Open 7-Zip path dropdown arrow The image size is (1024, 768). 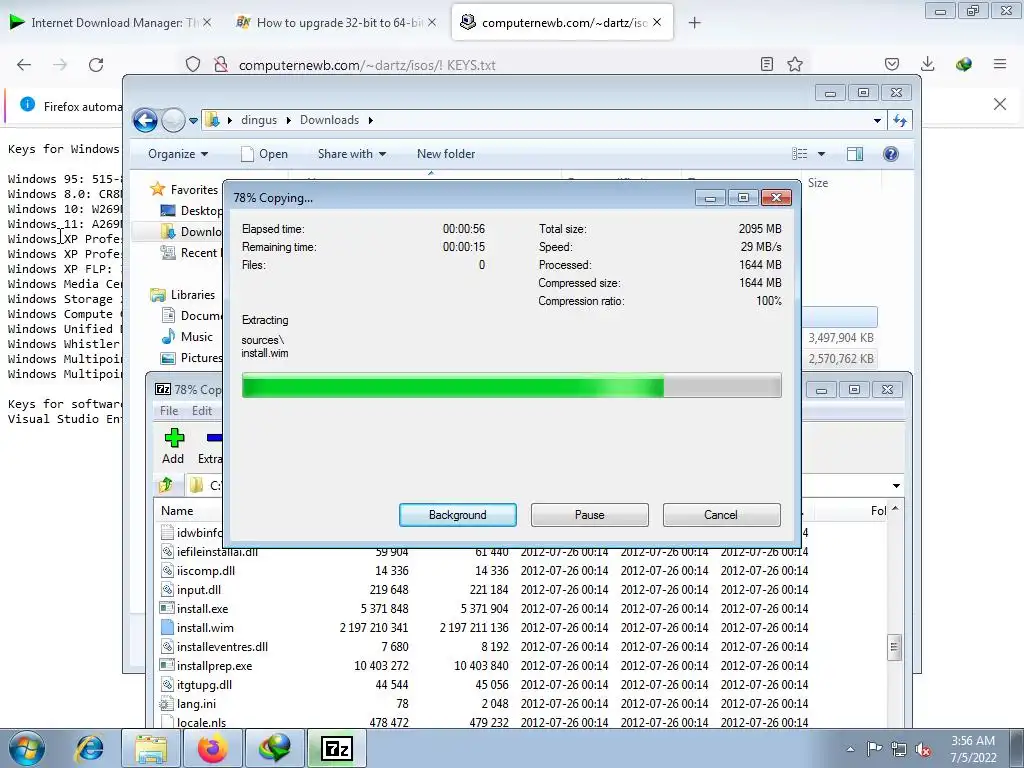[896, 486]
